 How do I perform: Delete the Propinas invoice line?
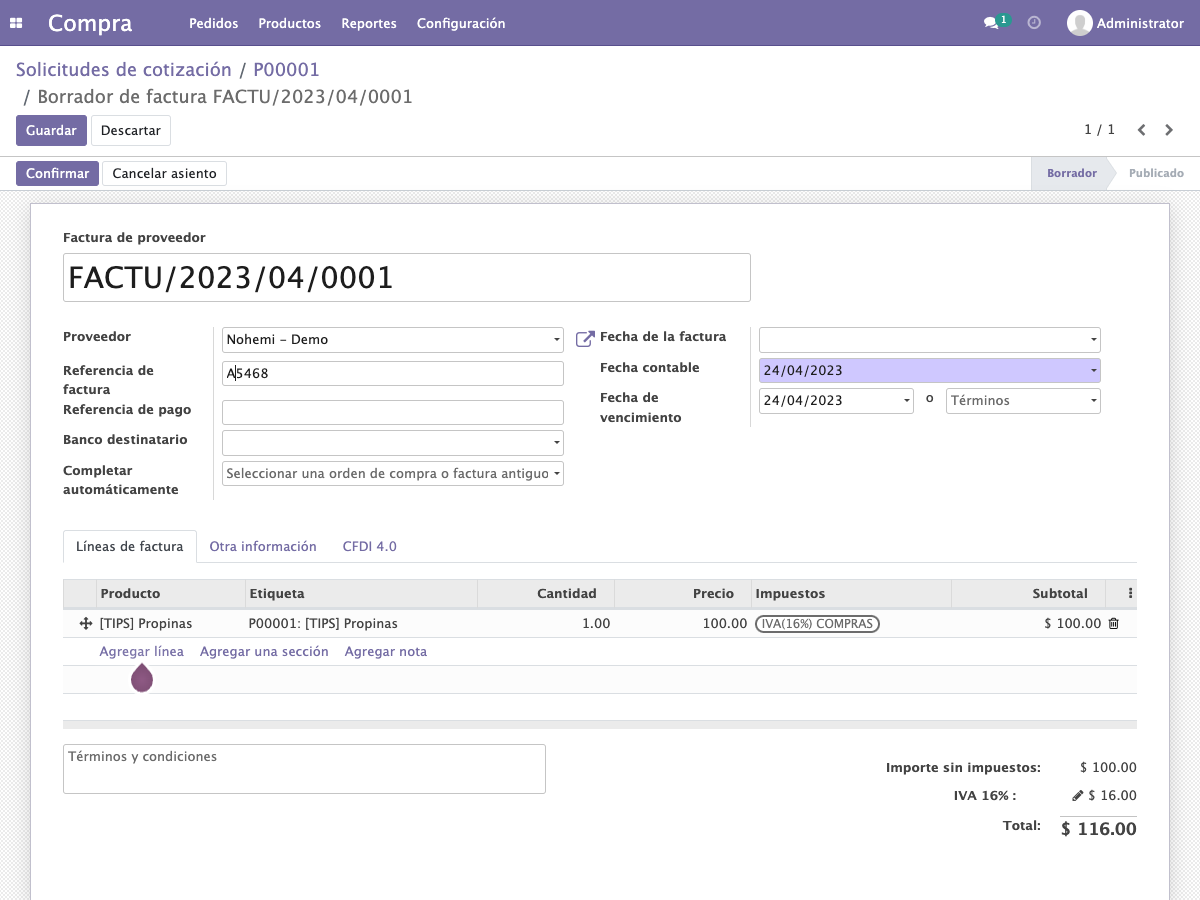tap(1114, 623)
